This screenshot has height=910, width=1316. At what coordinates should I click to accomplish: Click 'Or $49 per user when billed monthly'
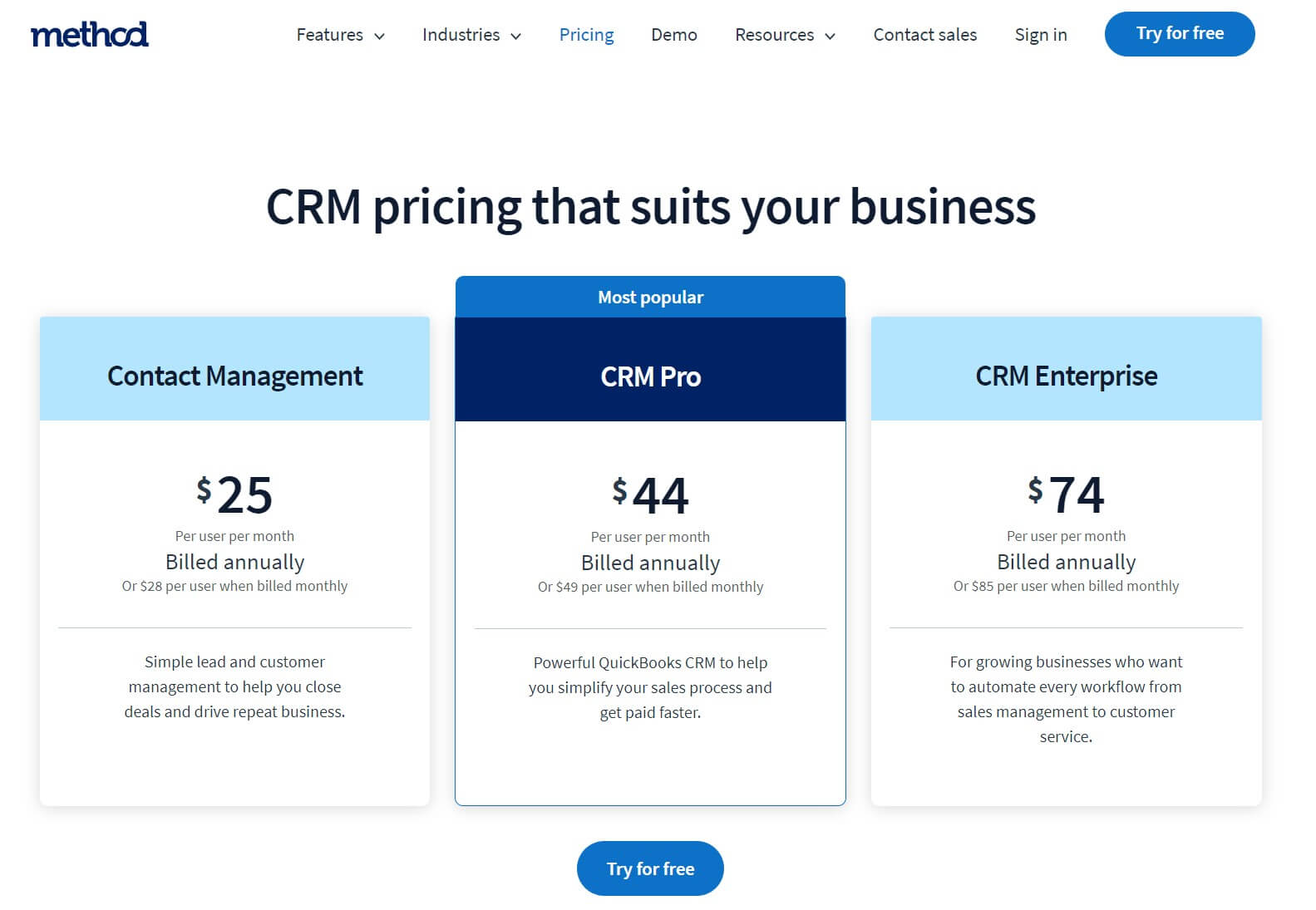[x=650, y=587]
